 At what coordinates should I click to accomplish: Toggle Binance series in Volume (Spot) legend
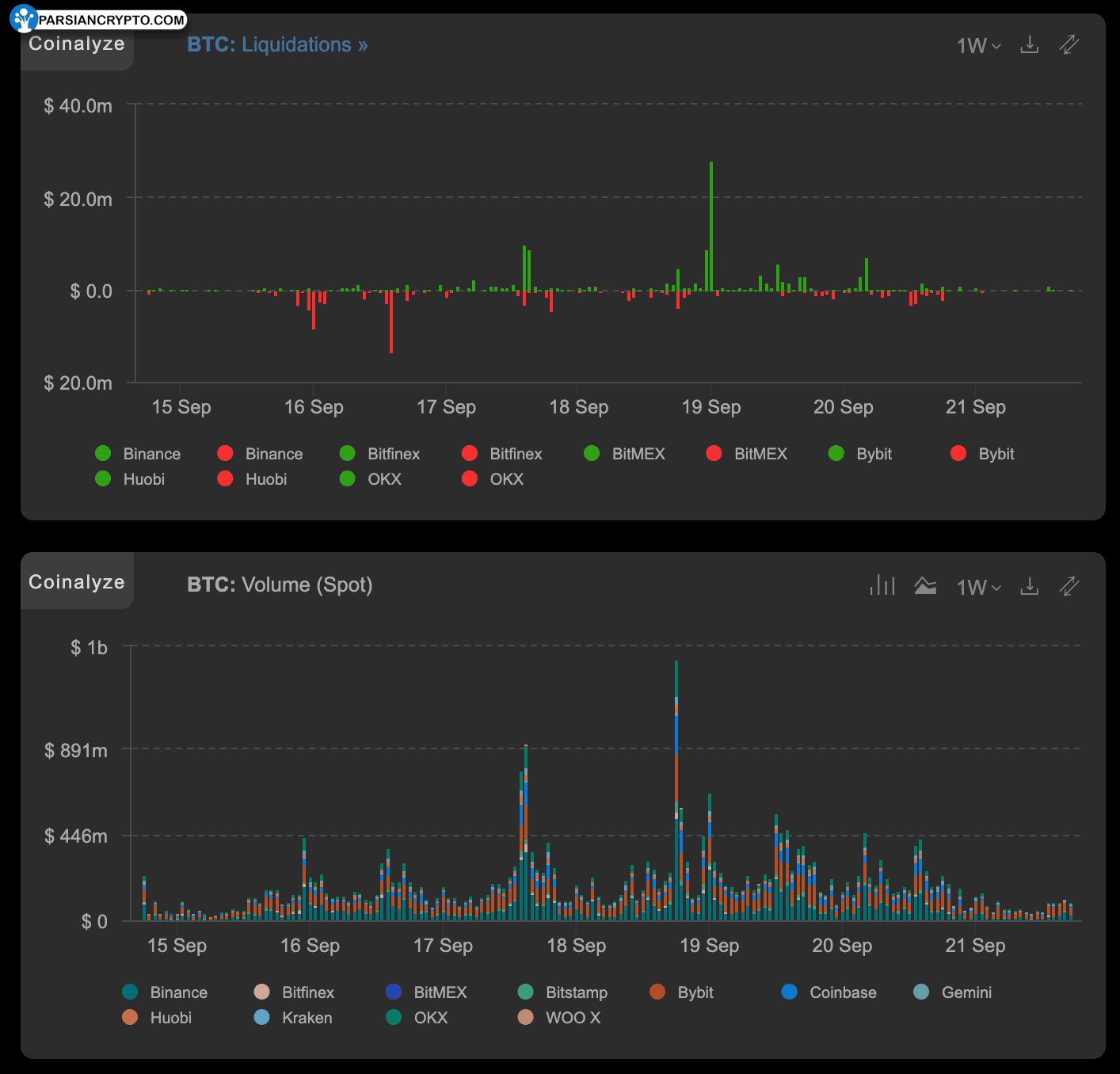click(165, 992)
